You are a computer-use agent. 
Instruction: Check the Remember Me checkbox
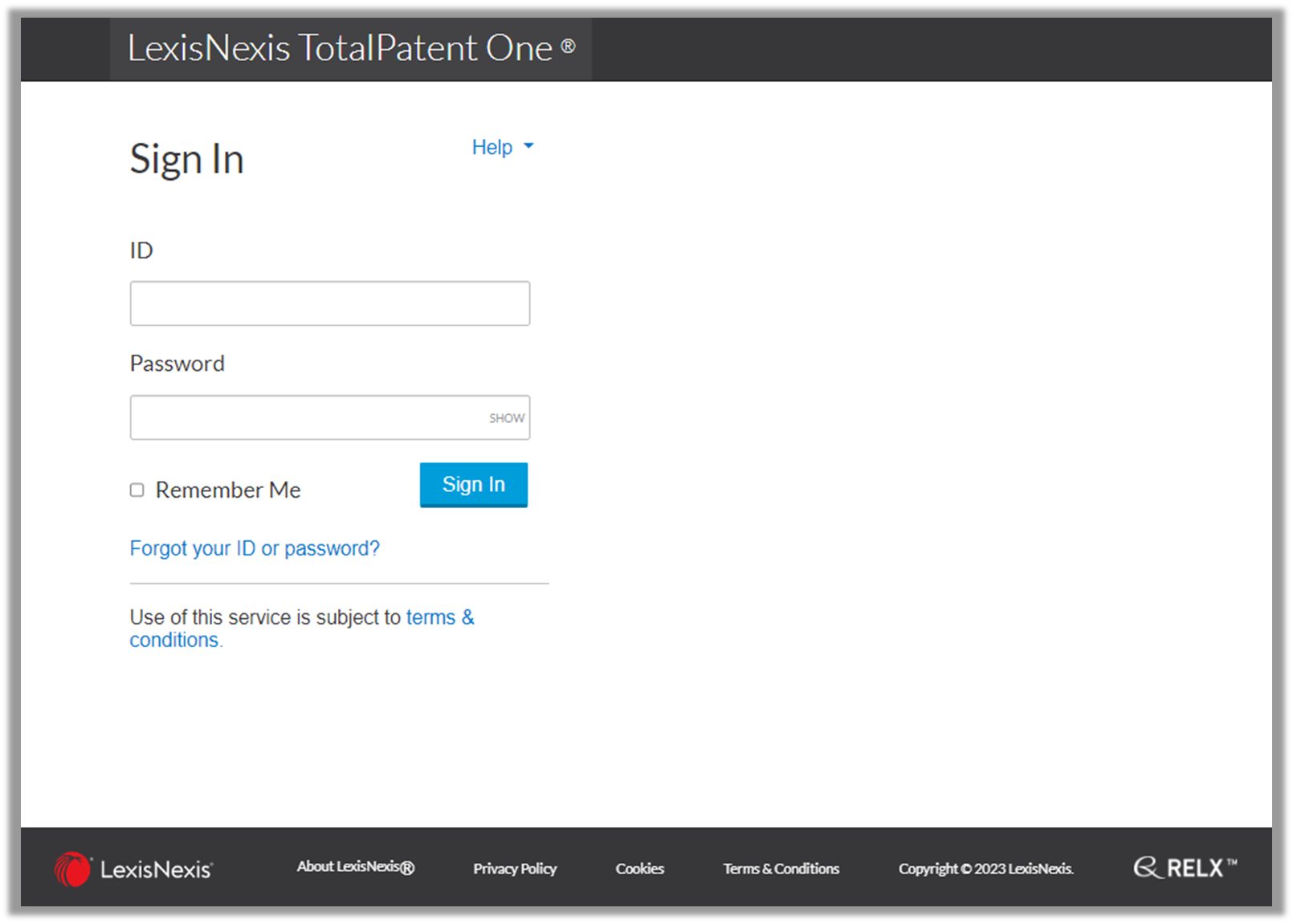click(137, 490)
